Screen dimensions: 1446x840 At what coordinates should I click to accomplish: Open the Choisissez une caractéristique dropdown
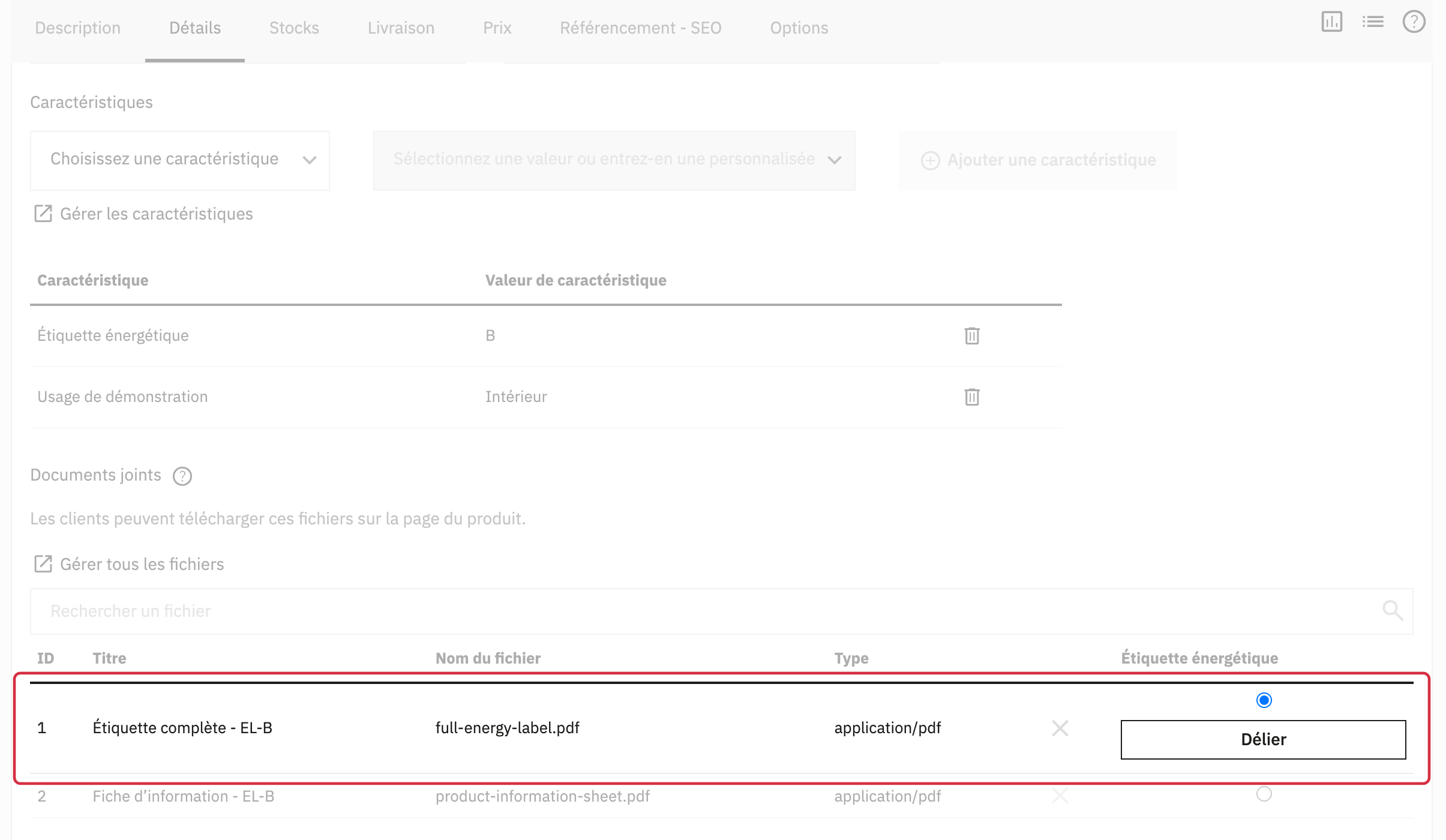point(180,160)
